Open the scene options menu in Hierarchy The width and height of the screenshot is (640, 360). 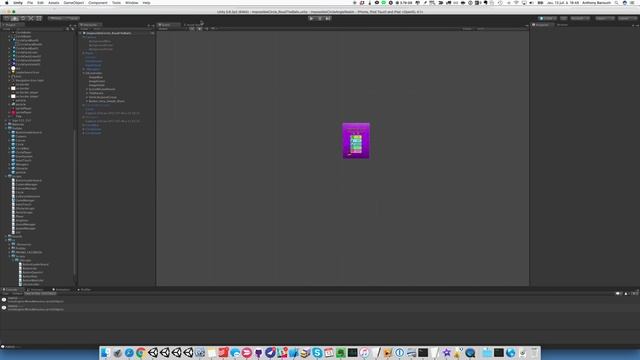(152, 33)
